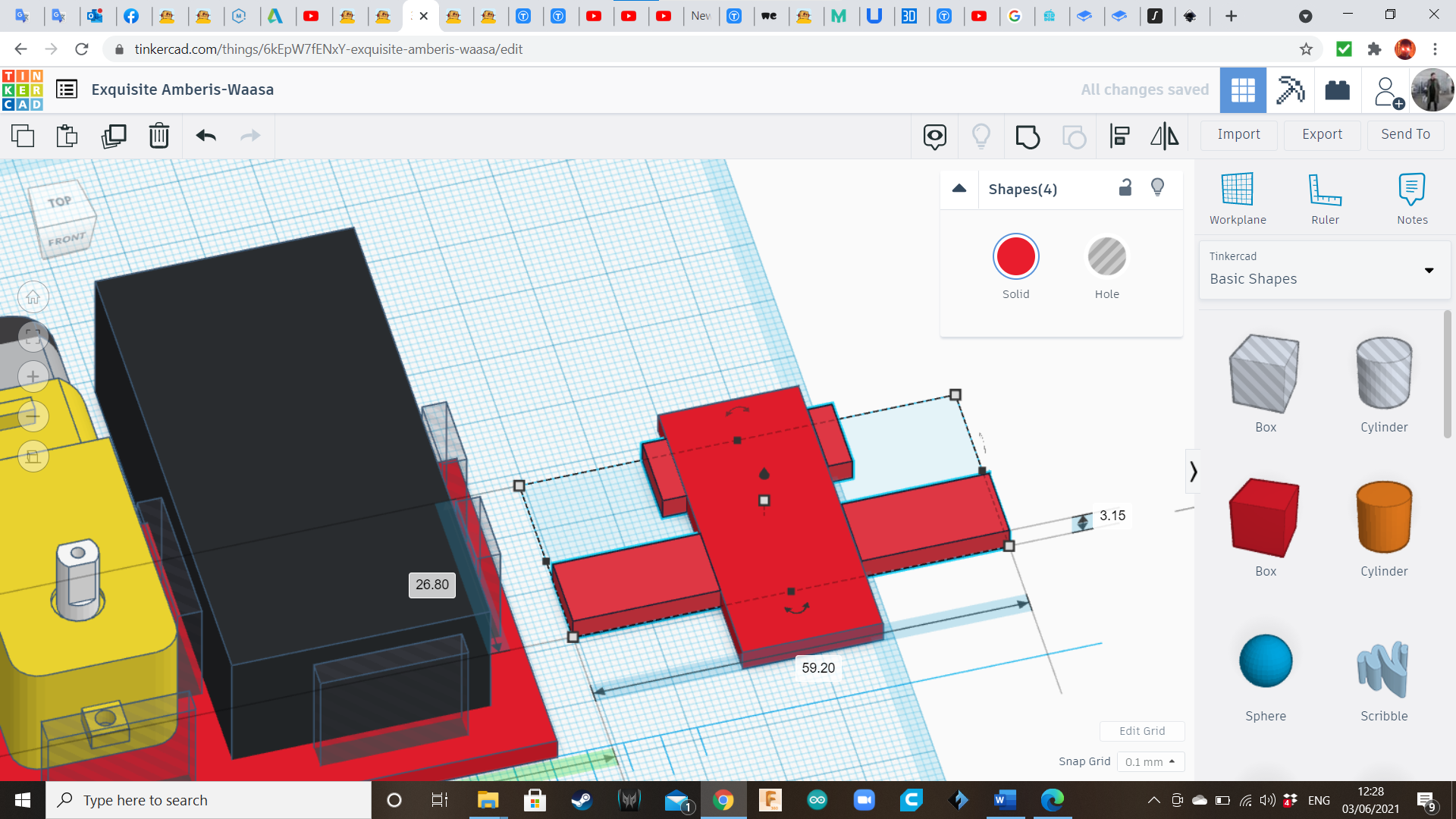Click the undo arrow
Image resolution: width=1456 pixels, height=819 pixels.
pos(206,136)
